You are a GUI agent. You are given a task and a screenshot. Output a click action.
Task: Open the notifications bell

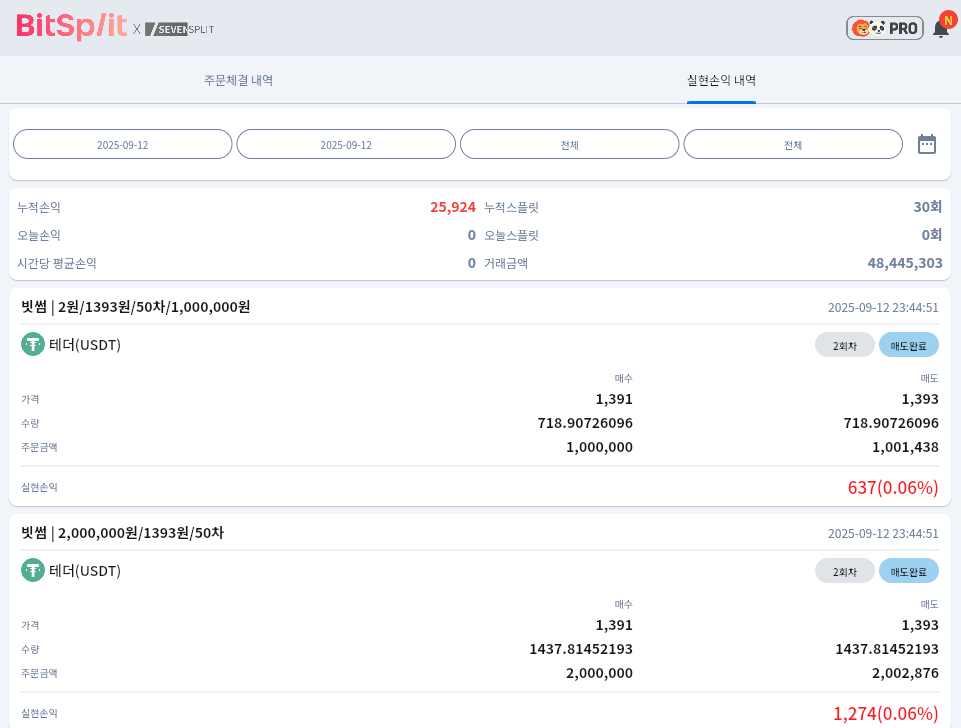tap(943, 26)
